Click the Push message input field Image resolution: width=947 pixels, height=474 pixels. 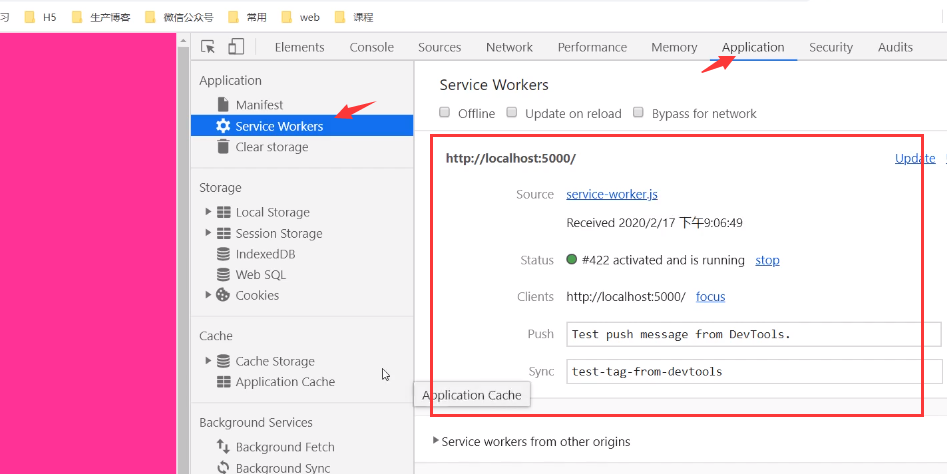pos(754,334)
